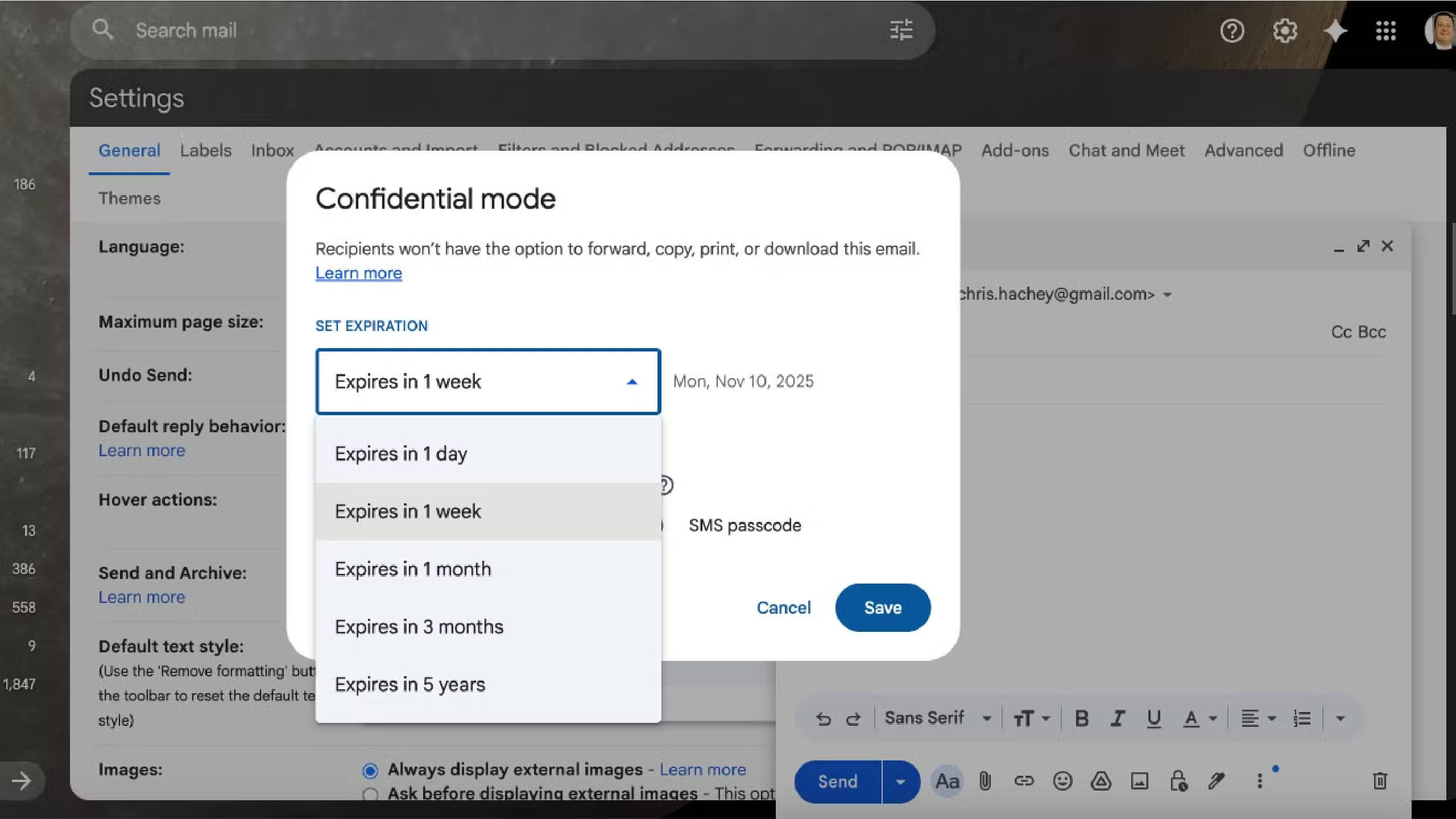Select Ask before displaying external images
This screenshot has width=1456, height=819.
pyautogui.click(x=370, y=794)
